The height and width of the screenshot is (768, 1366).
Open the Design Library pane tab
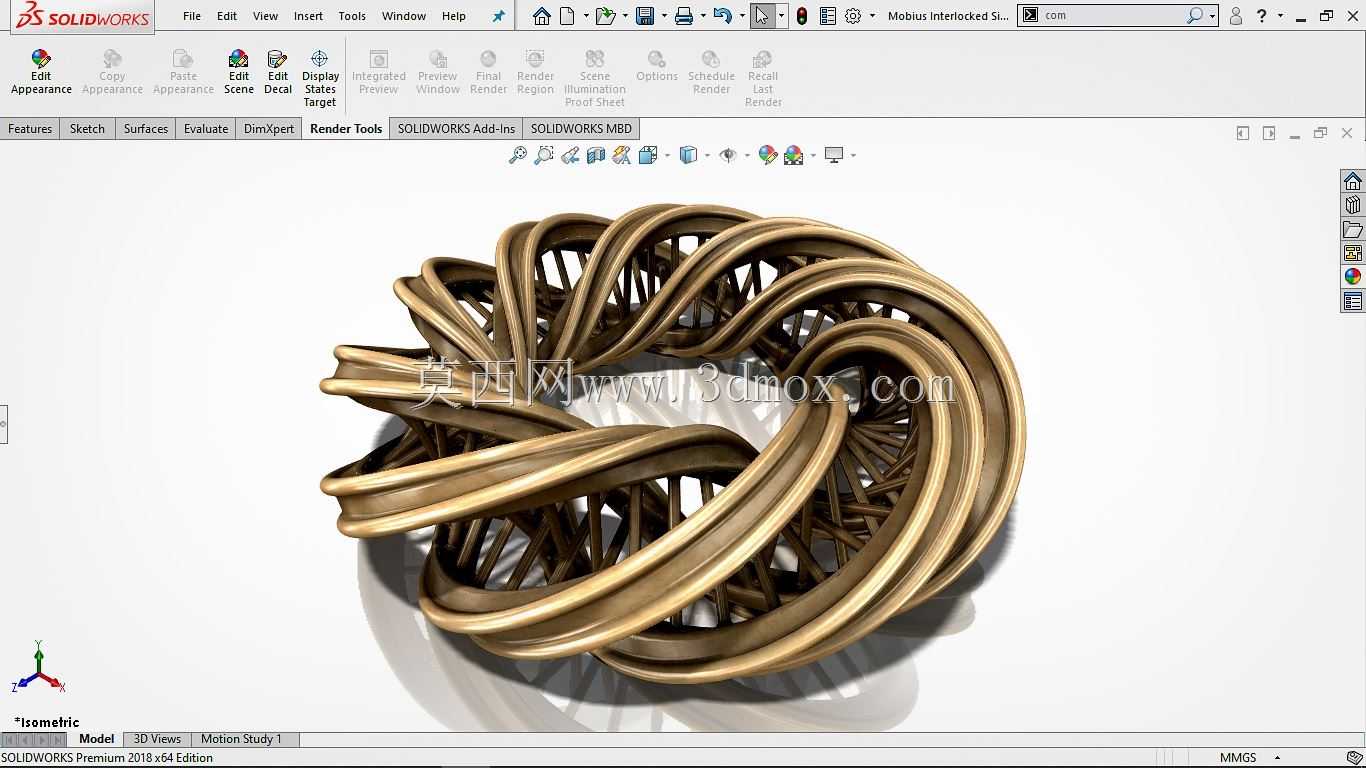[1353, 205]
